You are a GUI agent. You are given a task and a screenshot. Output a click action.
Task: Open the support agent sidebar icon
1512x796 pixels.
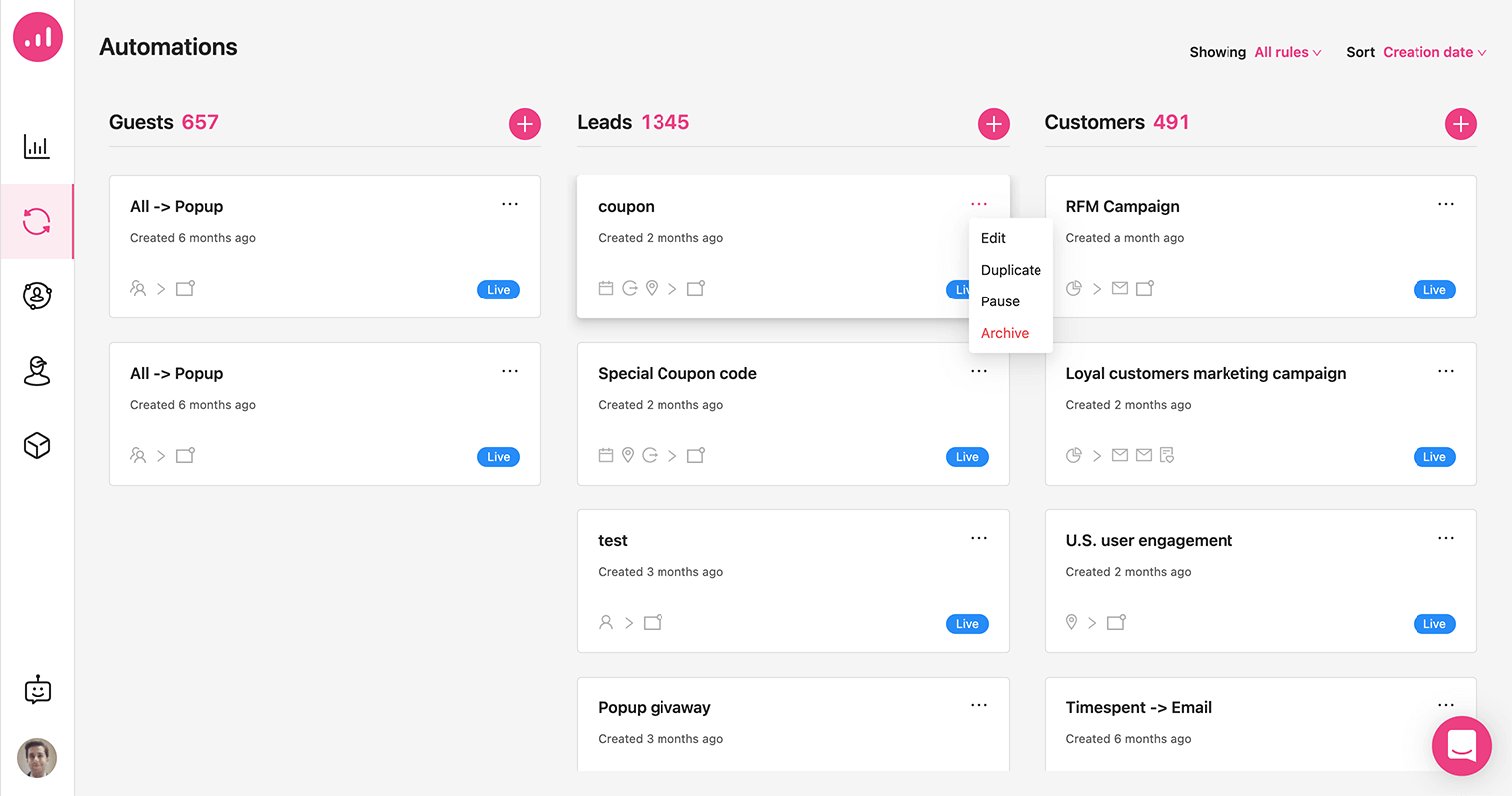coord(37,370)
